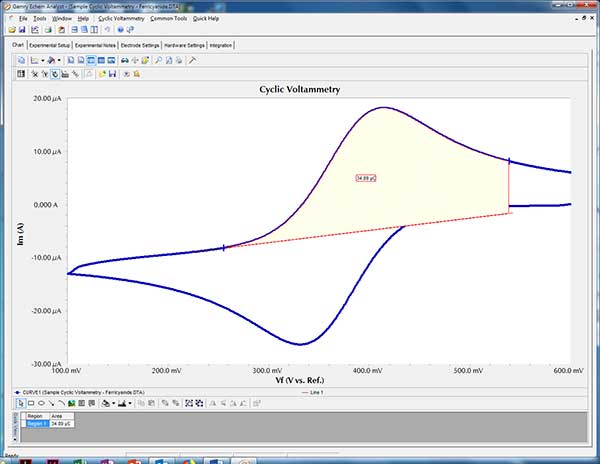Click the binoculars icon in the chart toolbar
Image resolution: width=600 pixels, height=464 pixels.
pos(125,60)
